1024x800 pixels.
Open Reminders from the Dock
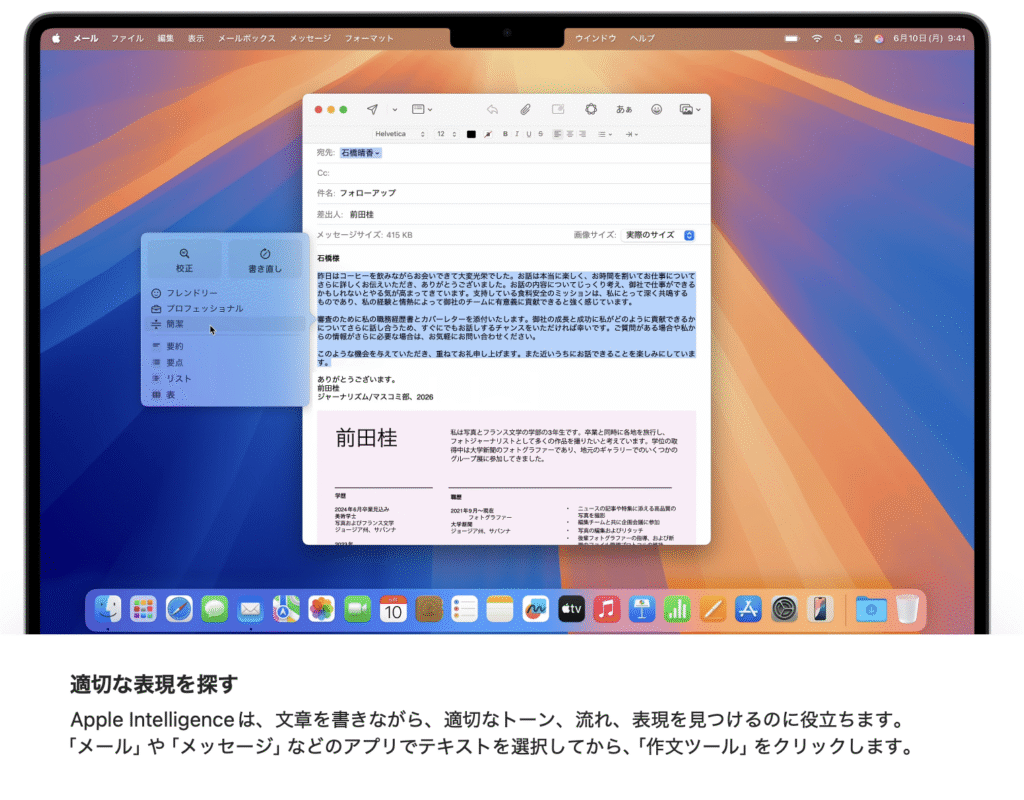pyautogui.click(x=464, y=609)
